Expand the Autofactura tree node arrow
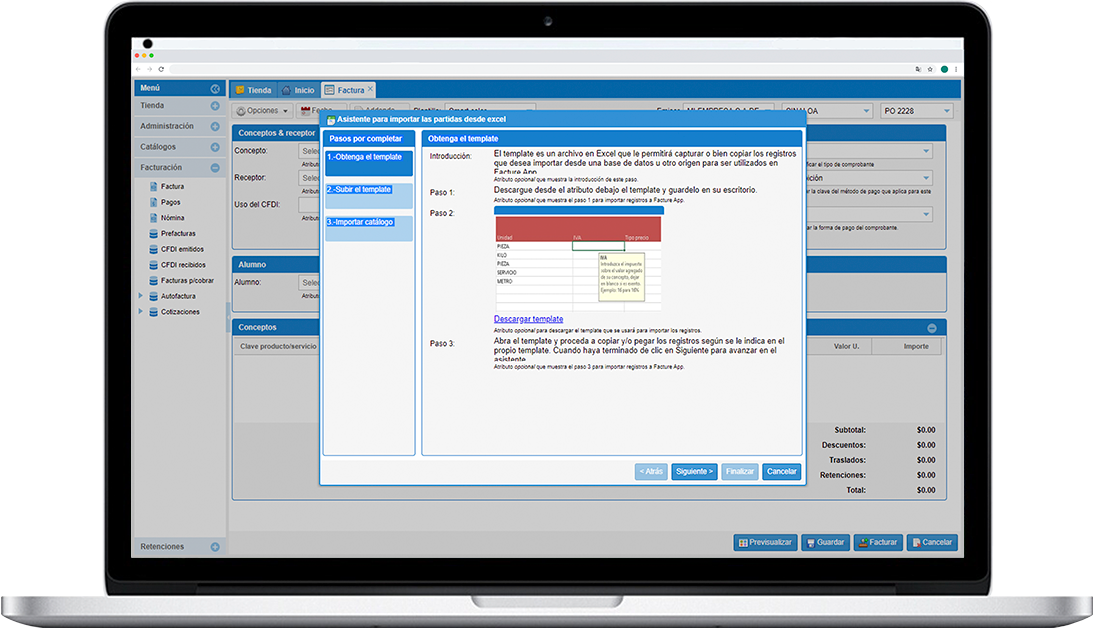Image resolution: width=1094 pixels, height=628 pixels. [x=141, y=296]
